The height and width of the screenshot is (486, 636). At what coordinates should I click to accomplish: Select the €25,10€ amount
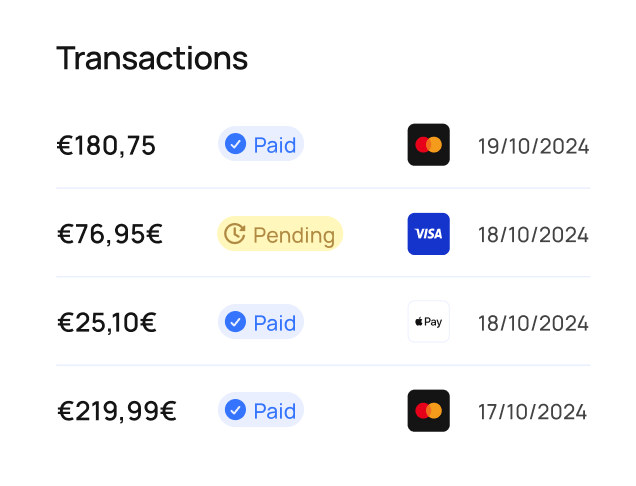(107, 323)
